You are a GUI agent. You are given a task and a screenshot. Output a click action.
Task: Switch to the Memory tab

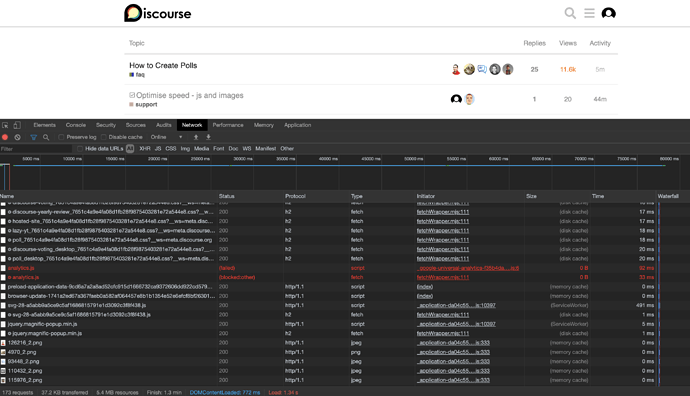pos(264,125)
